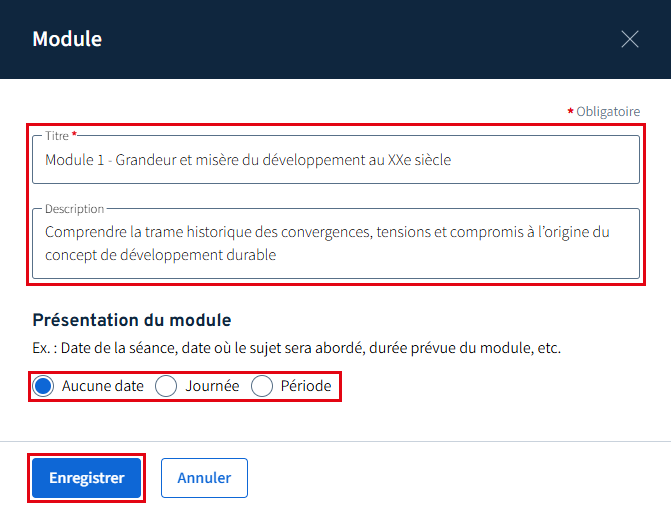Image resolution: width=671 pixels, height=519 pixels.
Task: Click the red asterisk beside Titre
Action: point(74,134)
